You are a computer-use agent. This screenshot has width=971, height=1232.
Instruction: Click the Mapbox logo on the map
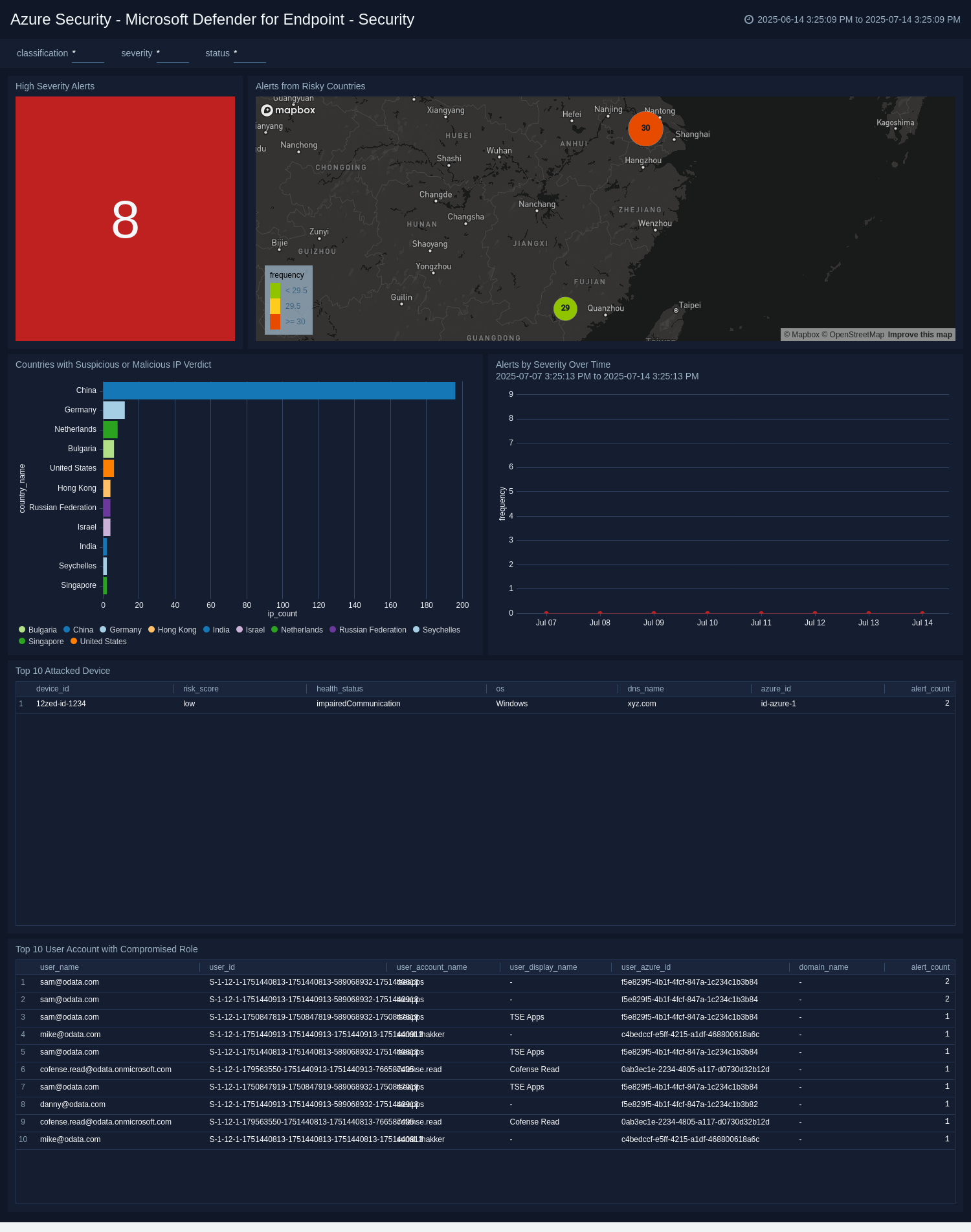(x=288, y=110)
